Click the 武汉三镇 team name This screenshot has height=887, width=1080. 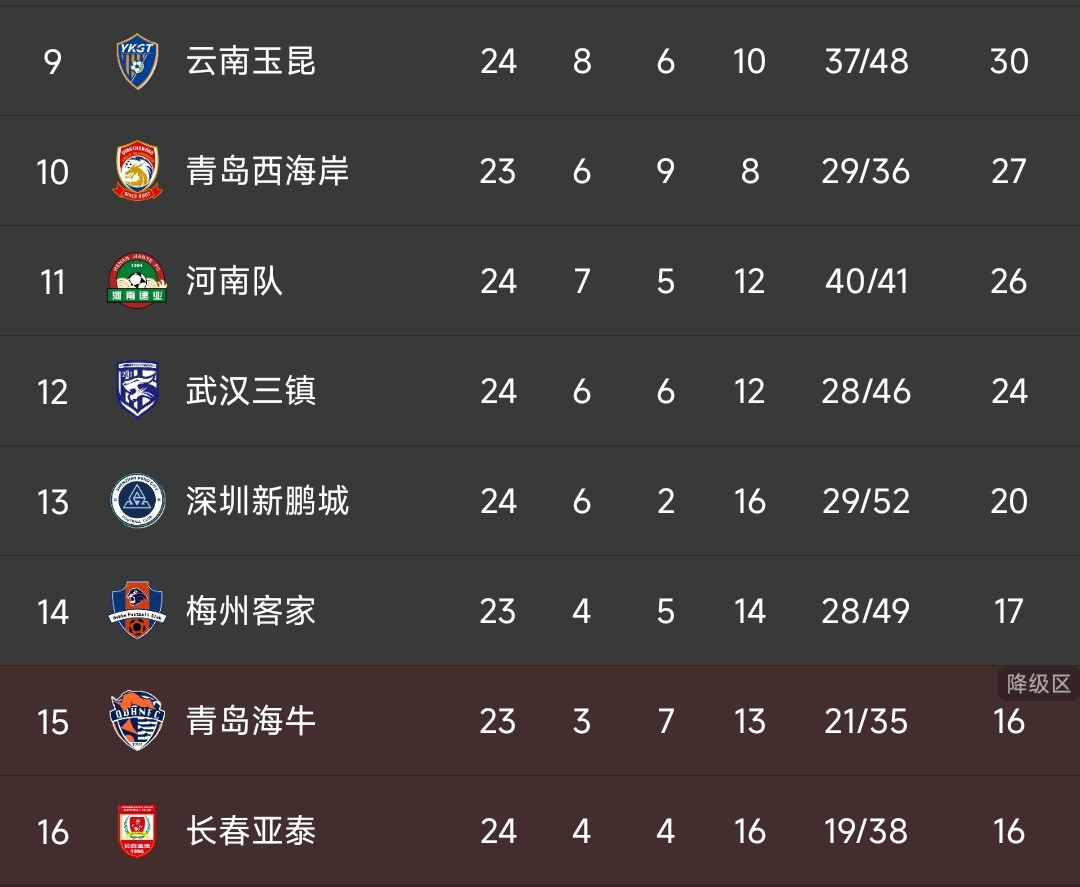tap(251, 390)
